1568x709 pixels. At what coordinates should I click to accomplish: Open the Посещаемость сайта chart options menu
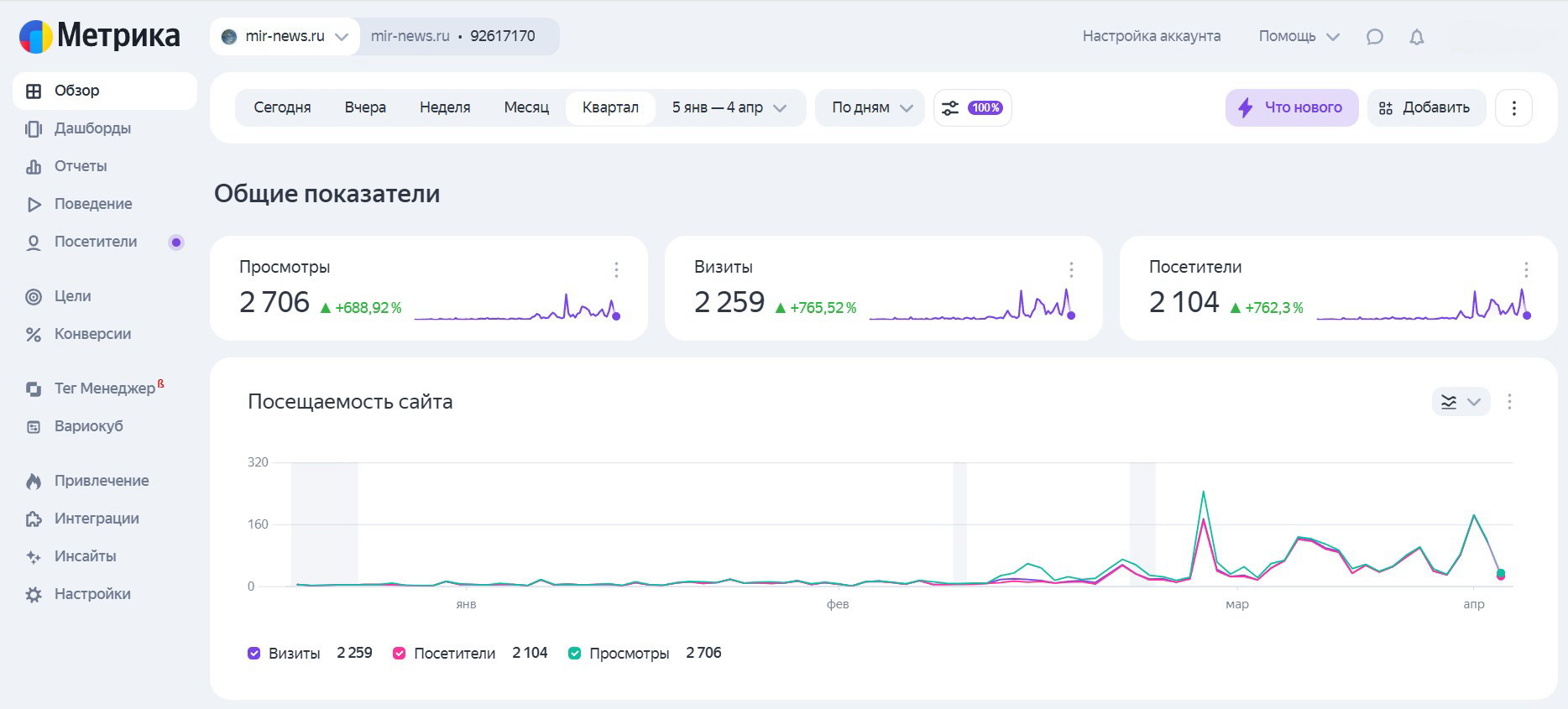point(1509,402)
